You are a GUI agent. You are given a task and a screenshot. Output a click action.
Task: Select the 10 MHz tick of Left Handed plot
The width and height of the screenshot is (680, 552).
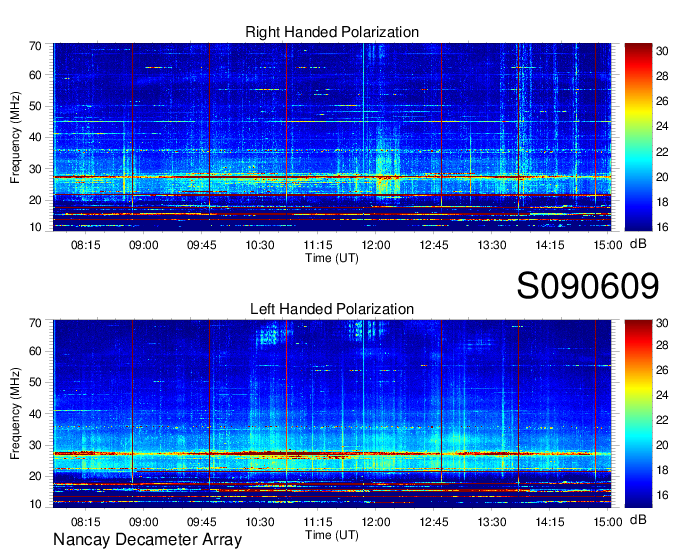tap(35, 504)
